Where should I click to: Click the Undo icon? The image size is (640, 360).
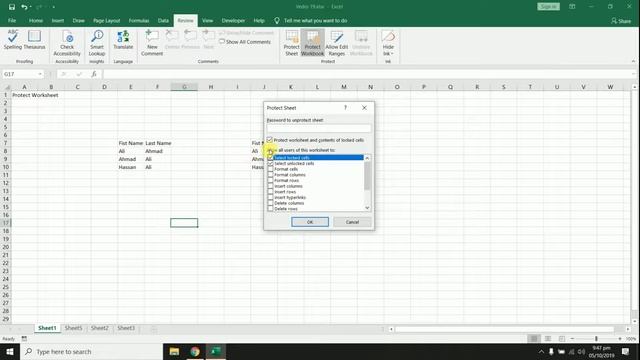click(24, 7)
